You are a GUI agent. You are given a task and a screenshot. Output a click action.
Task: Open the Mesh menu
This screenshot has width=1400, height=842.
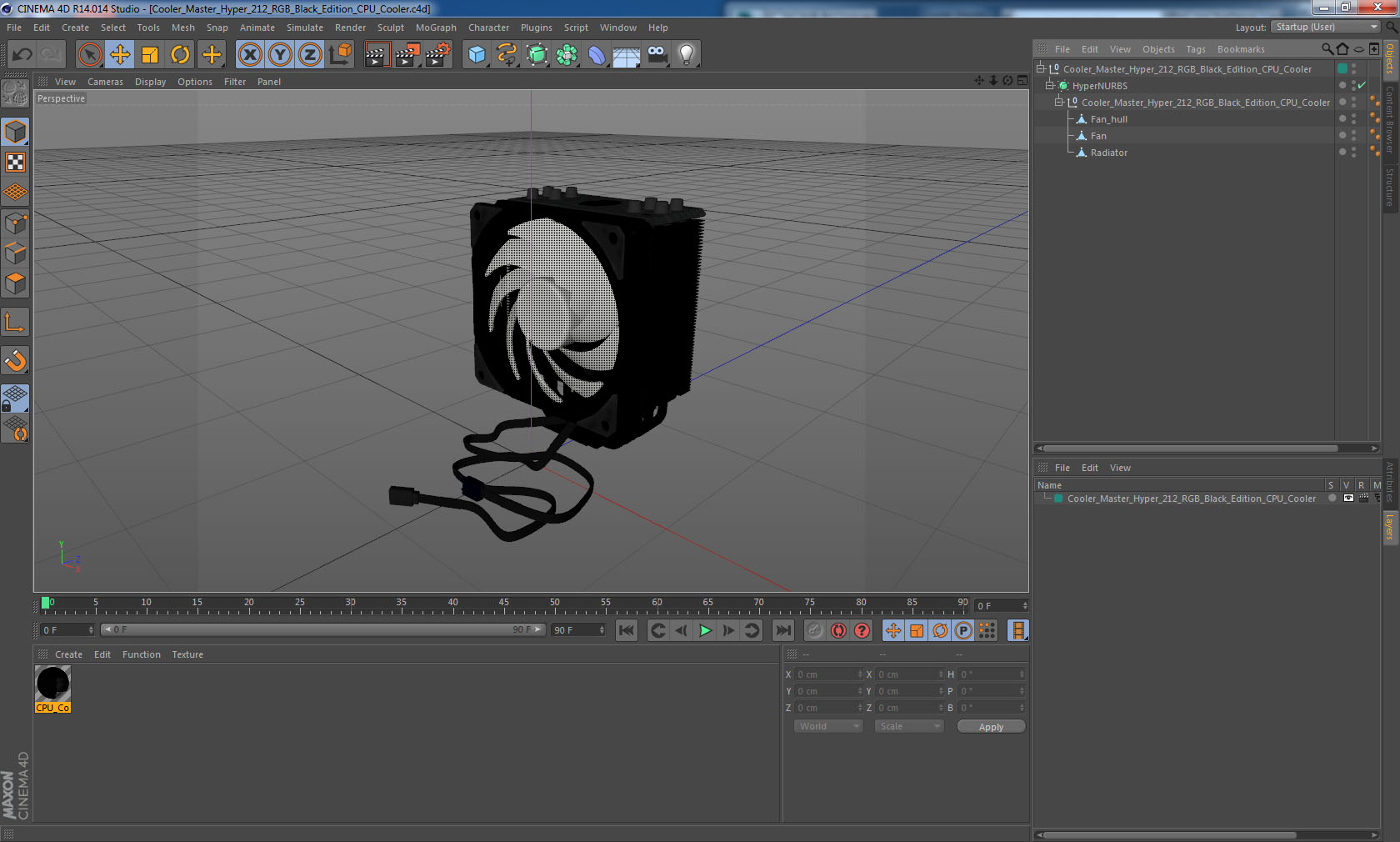click(x=183, y=28)
